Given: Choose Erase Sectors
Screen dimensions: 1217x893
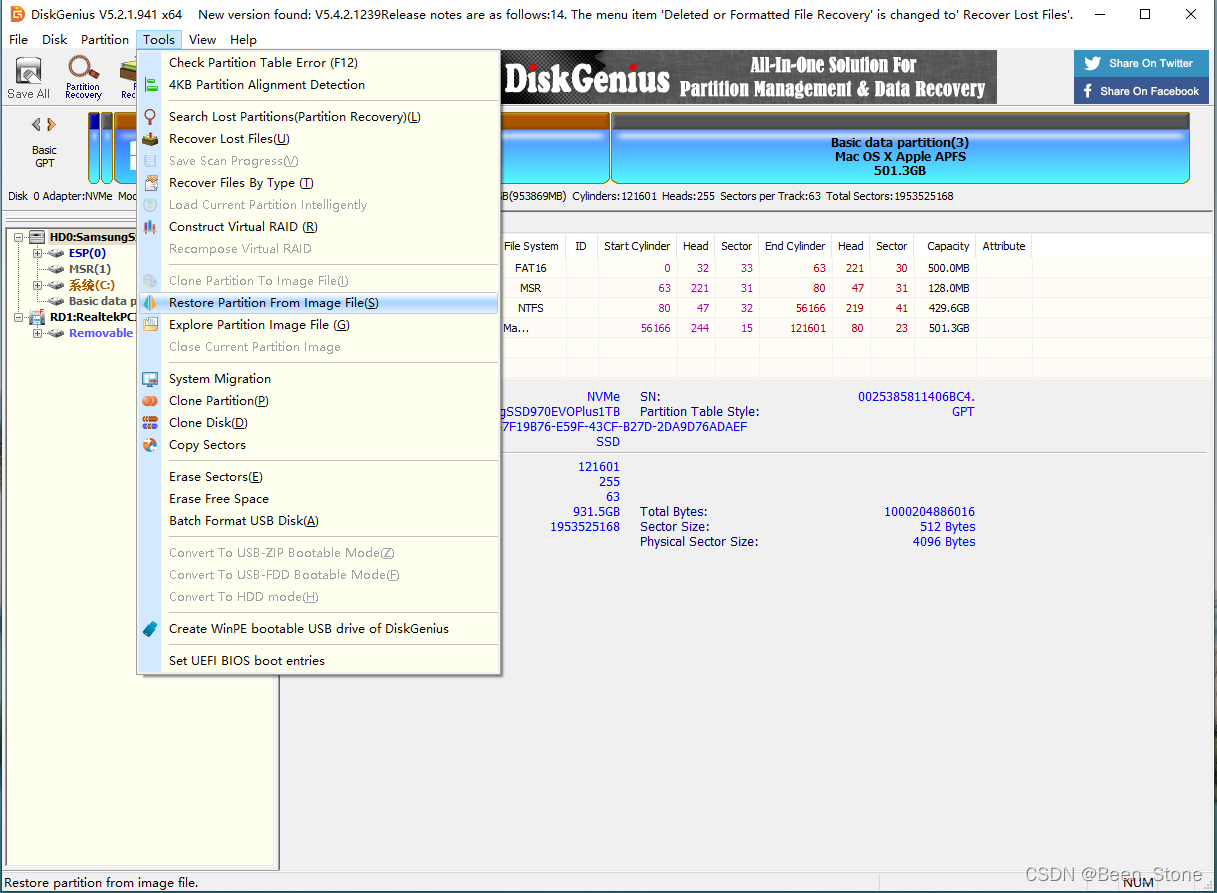Looking at the screenshot, I should coord(318,477).
